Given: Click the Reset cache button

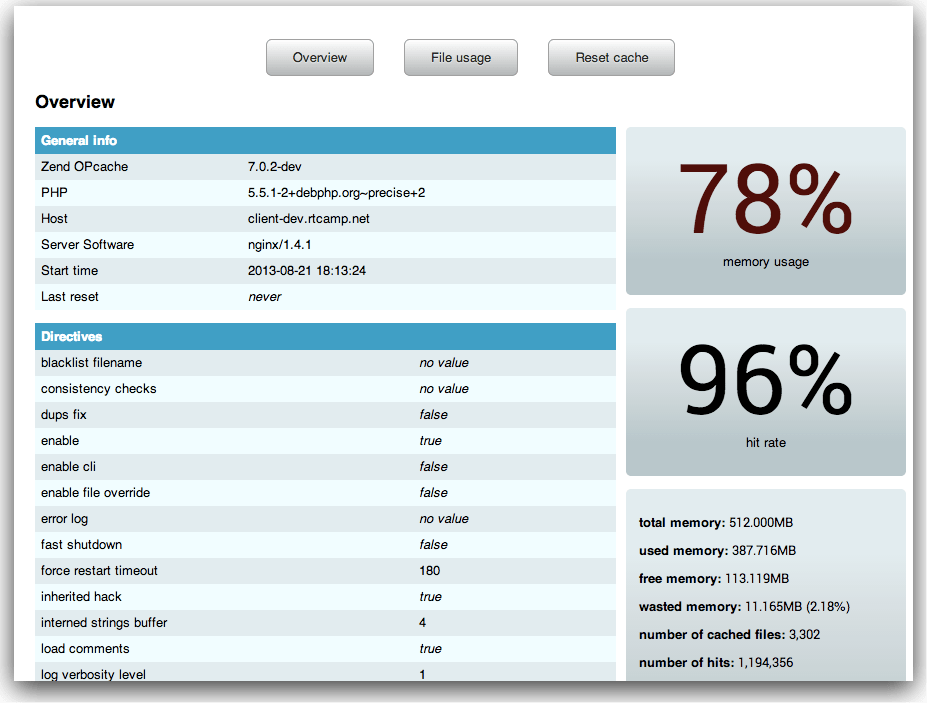Looking at the screenshot, I should [x=611, y=57].
